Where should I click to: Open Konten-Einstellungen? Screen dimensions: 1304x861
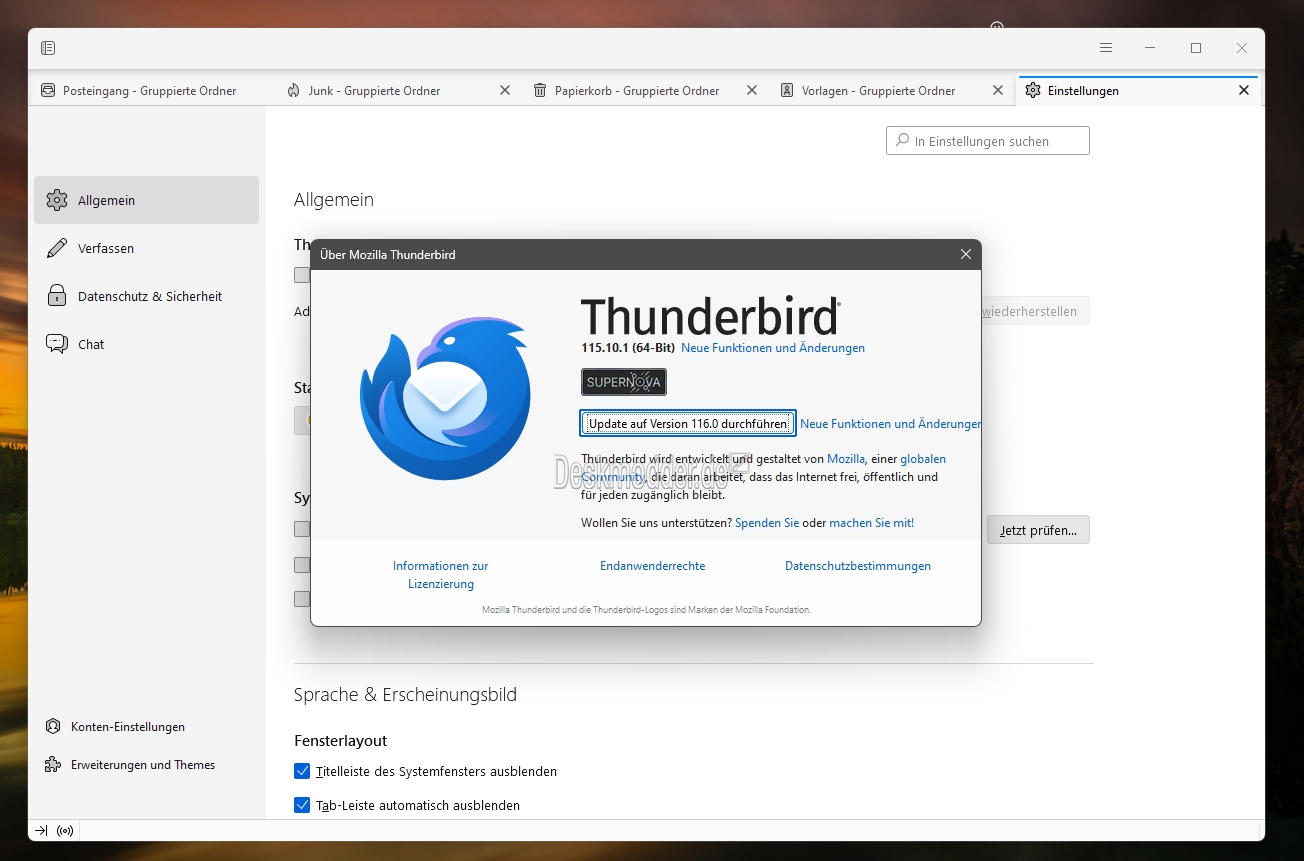(x=128, y=727)
